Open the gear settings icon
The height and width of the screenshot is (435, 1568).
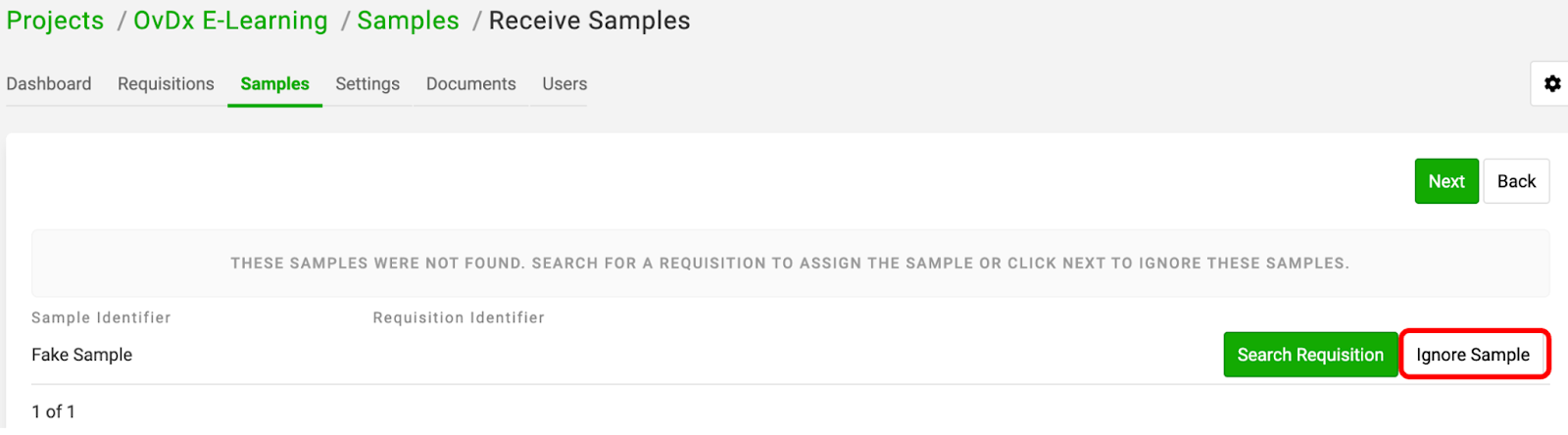(x=1551, y=83)
